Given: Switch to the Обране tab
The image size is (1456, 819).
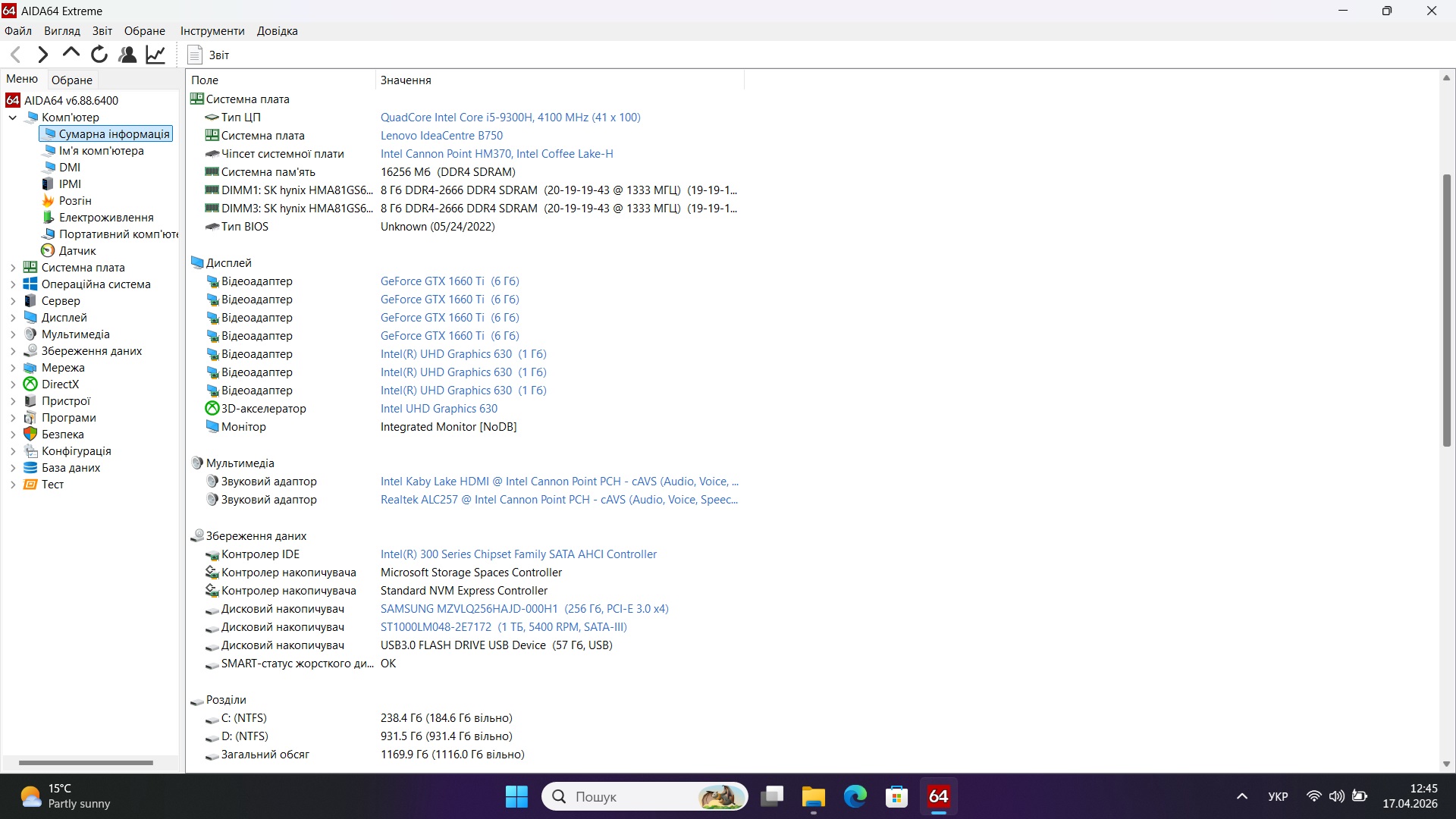Looking at the screenshot, I should pyautogui.click(x=71, y=79).
